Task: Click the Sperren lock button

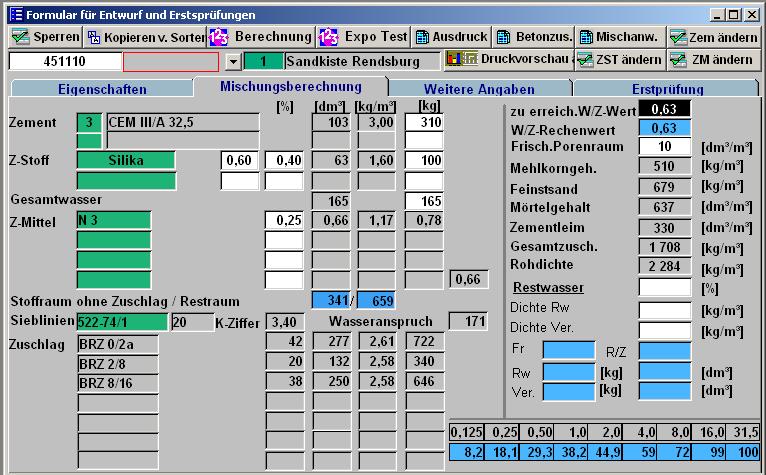Action: (45, 37)
